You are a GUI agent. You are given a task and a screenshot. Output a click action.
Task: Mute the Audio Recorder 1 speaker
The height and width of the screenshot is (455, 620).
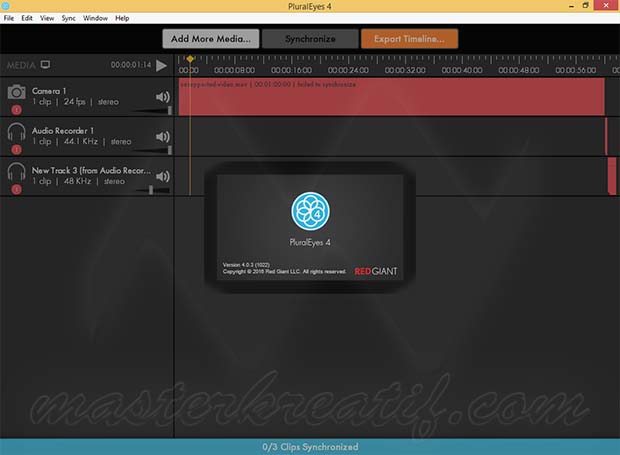[x=163, y=137]
